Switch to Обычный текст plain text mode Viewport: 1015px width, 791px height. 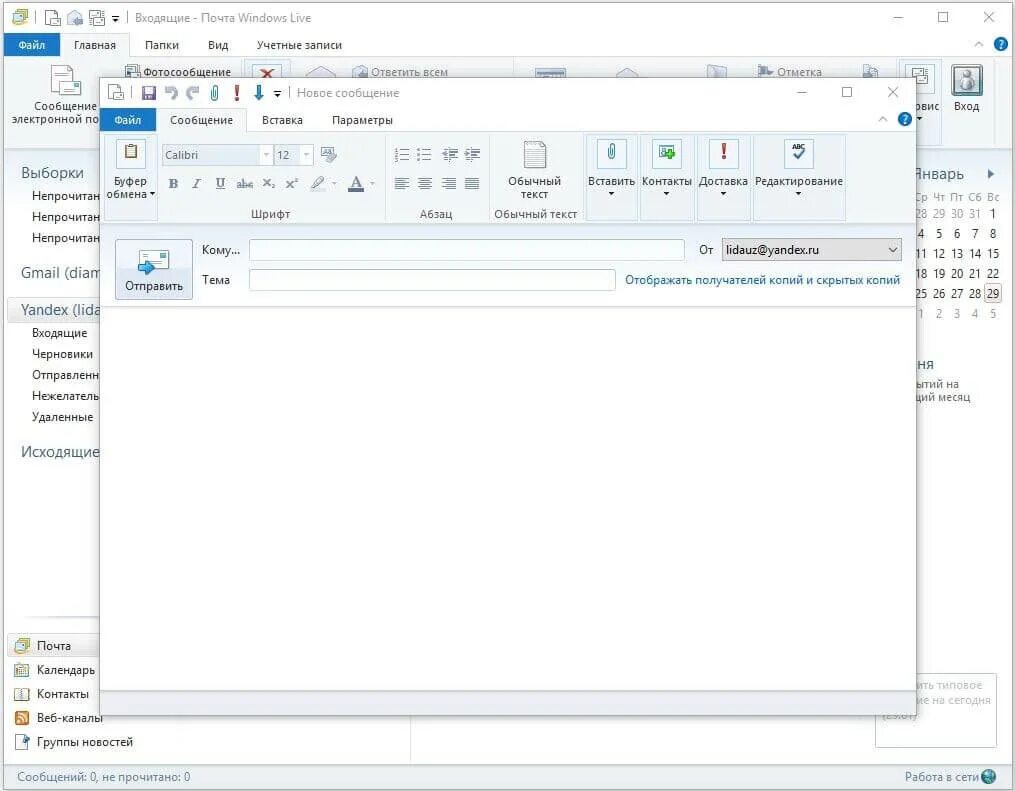click(535, 170)
